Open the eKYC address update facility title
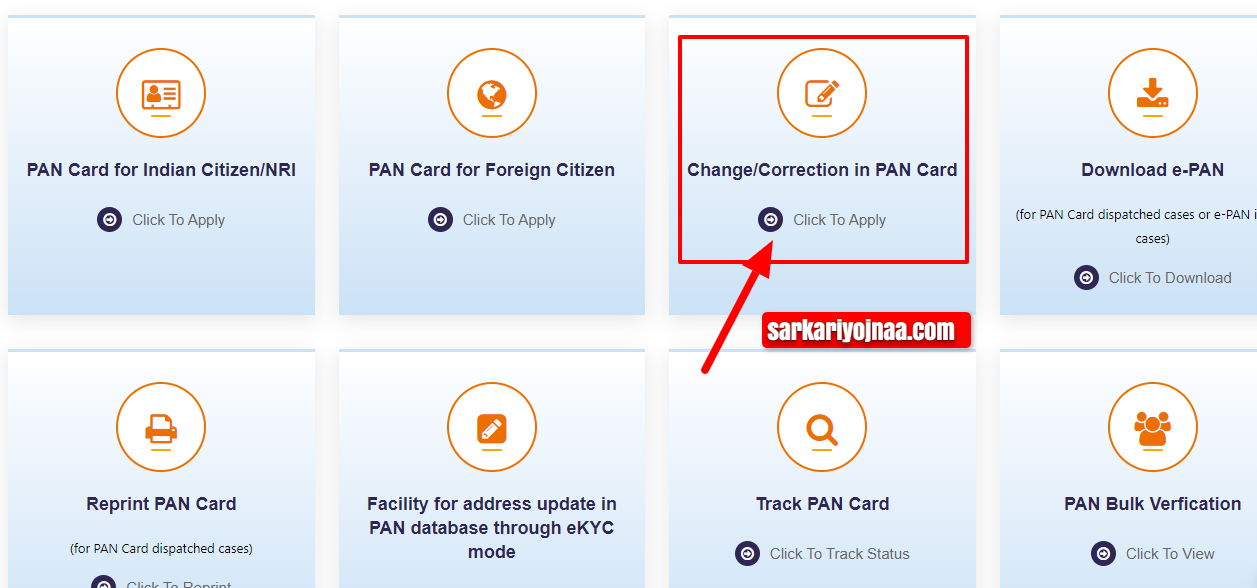The width and height of the screenshot is (1257, 588). 491,528
